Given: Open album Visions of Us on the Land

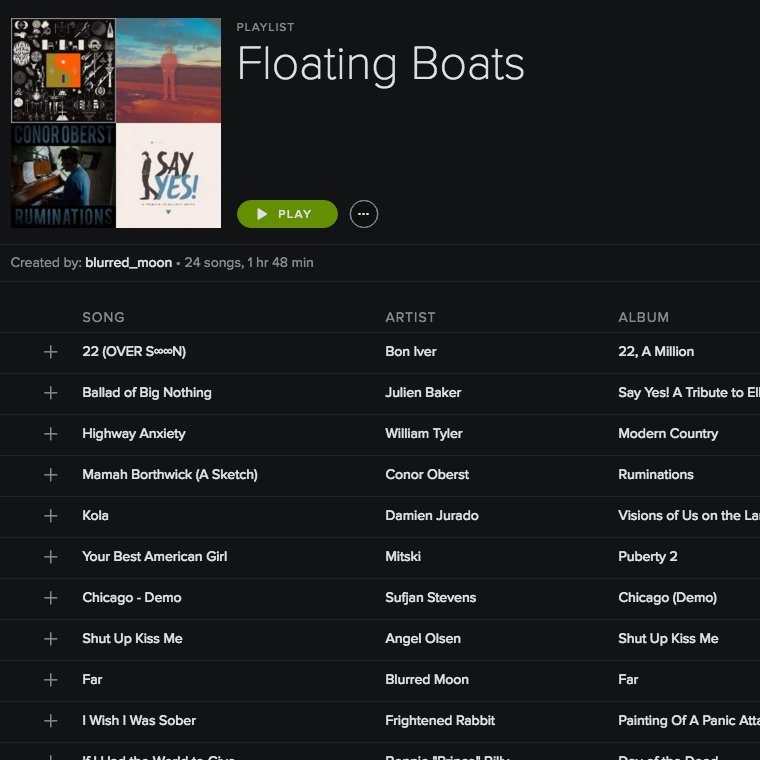Looking at the screenshot, I should point(689,516).
